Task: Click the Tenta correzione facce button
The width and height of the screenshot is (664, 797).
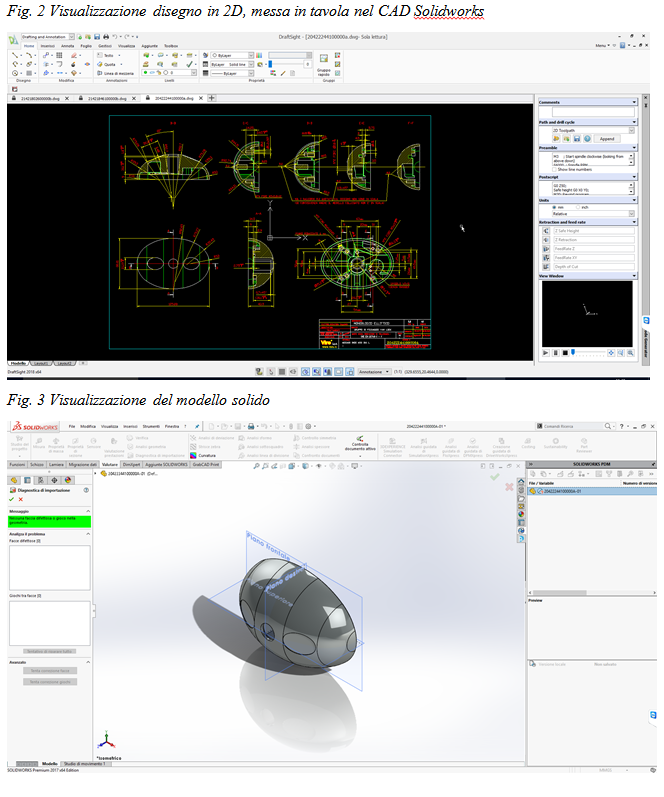Action: coord(50,671)
